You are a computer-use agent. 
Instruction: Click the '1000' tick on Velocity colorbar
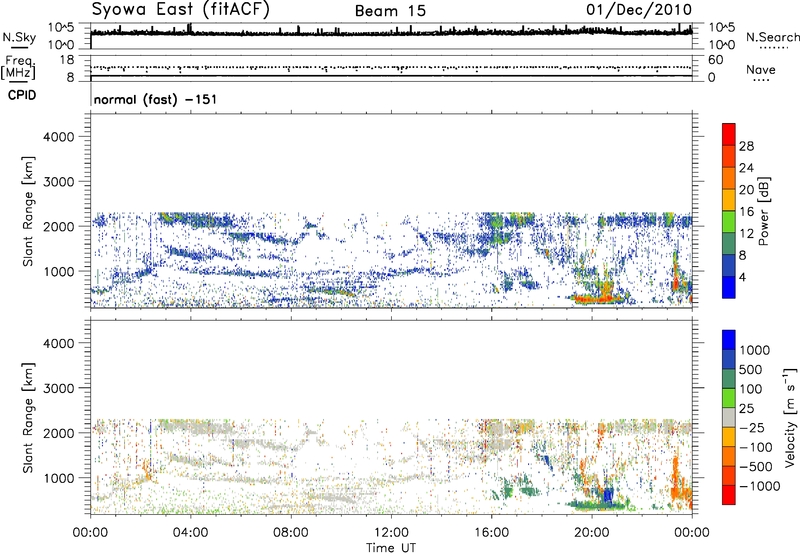755,350
